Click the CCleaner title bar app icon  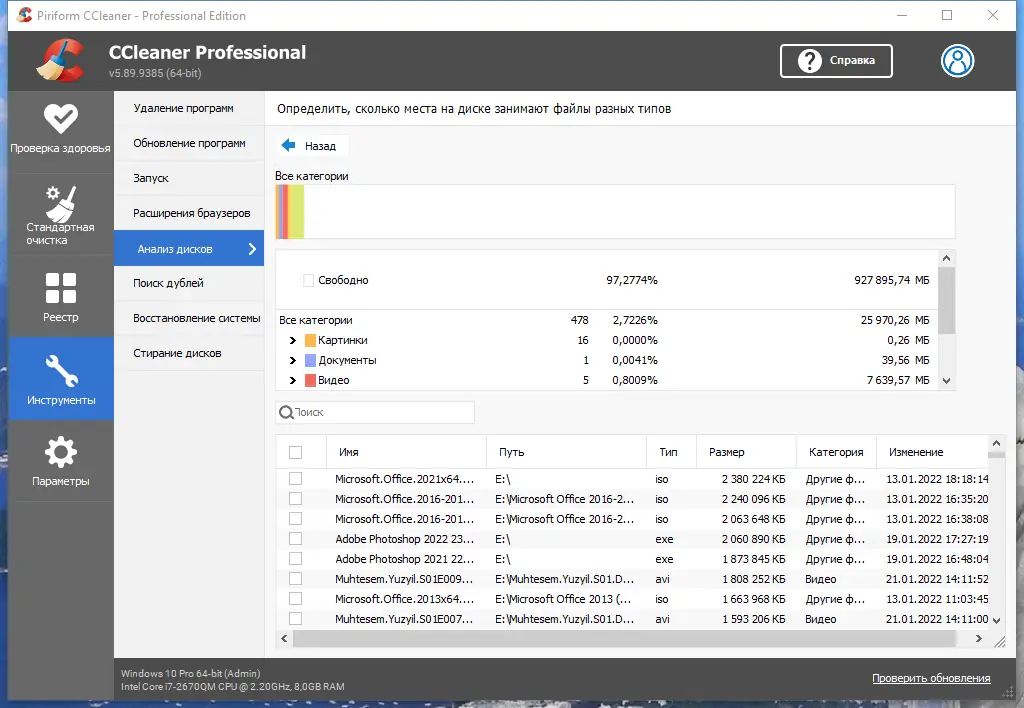coord(24,15)
